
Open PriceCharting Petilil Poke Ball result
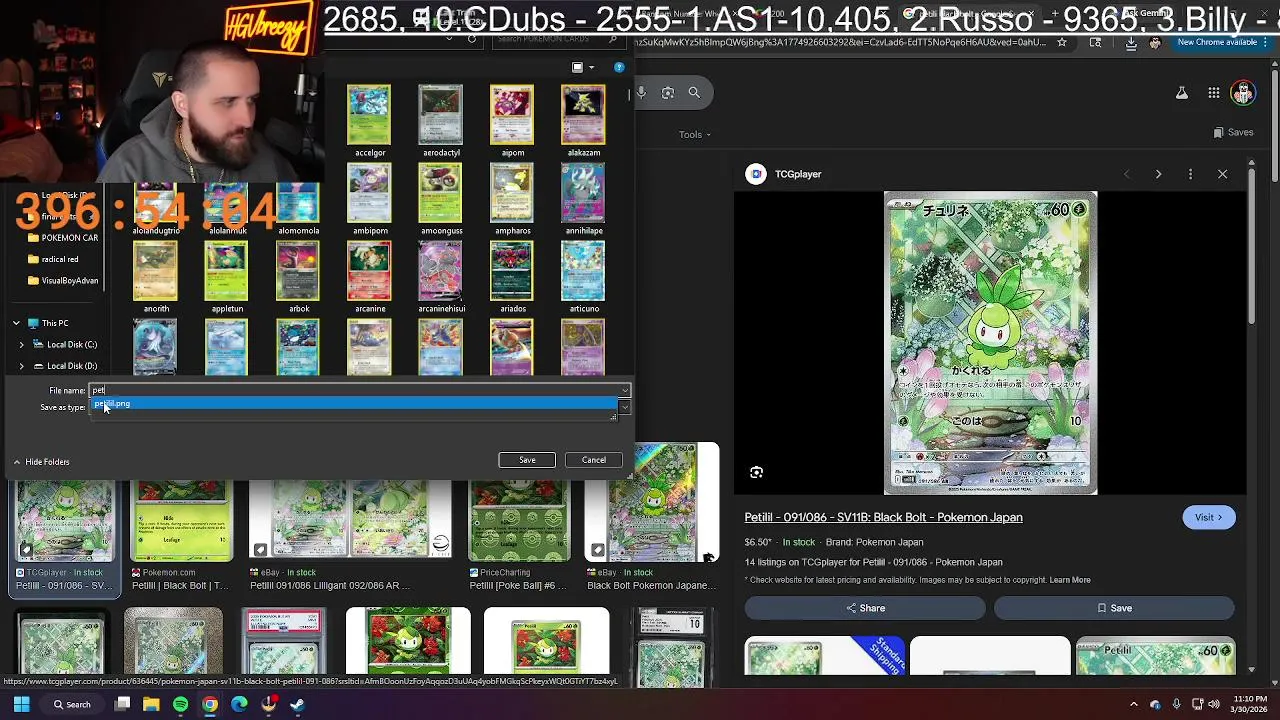(x=520, y=535)
